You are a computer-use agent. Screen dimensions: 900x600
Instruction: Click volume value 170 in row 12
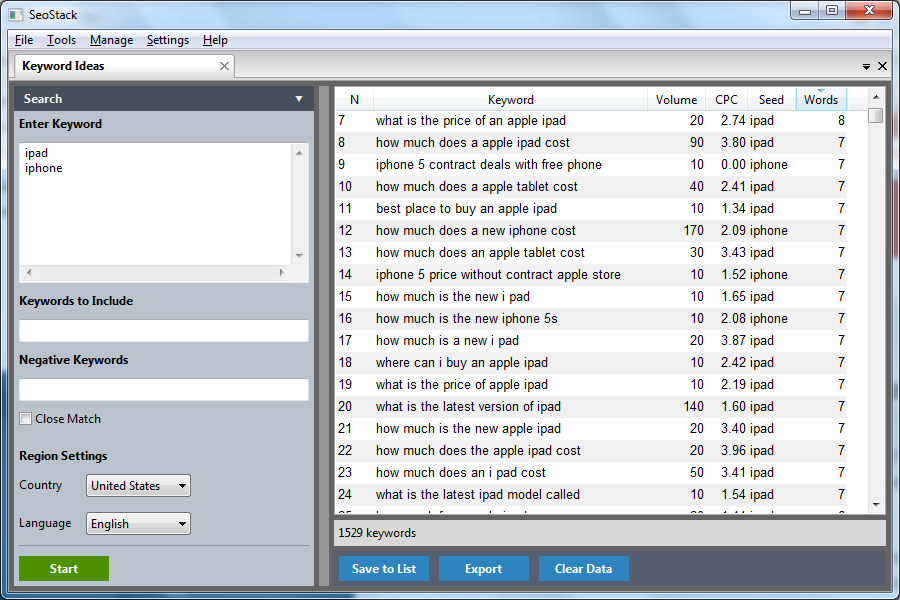coord(693,230)
